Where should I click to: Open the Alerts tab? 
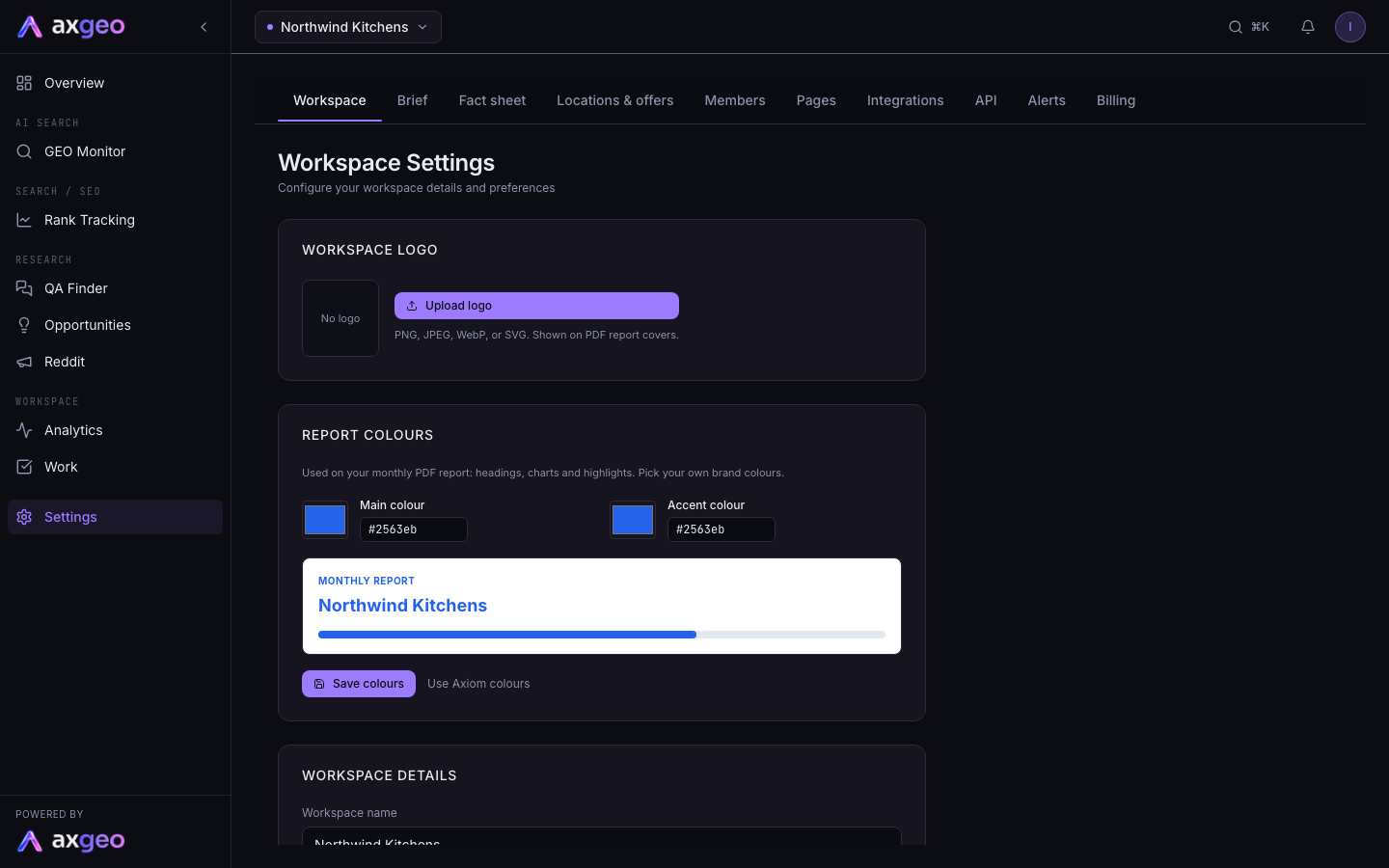(x=1047, y=100)
